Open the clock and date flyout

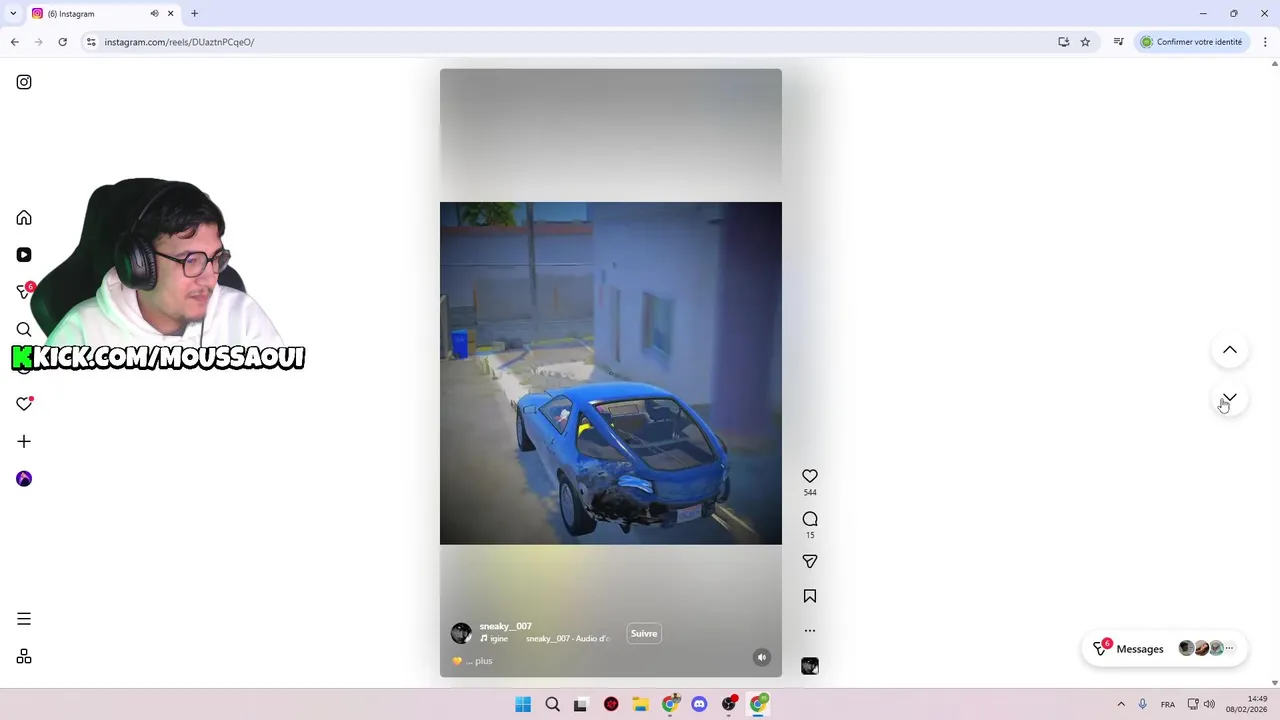click(x=1246, y=705)
